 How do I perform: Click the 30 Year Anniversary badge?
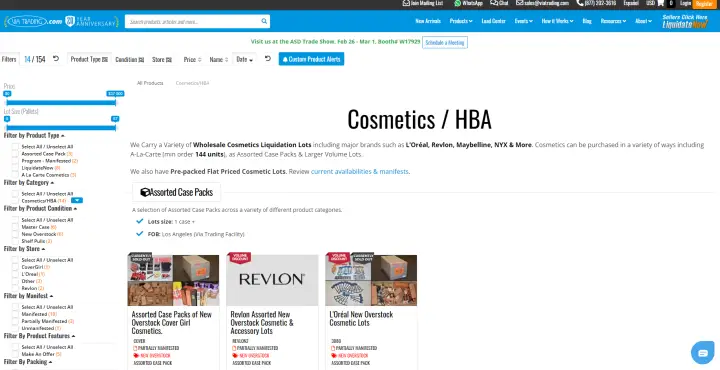click(92, 22)
